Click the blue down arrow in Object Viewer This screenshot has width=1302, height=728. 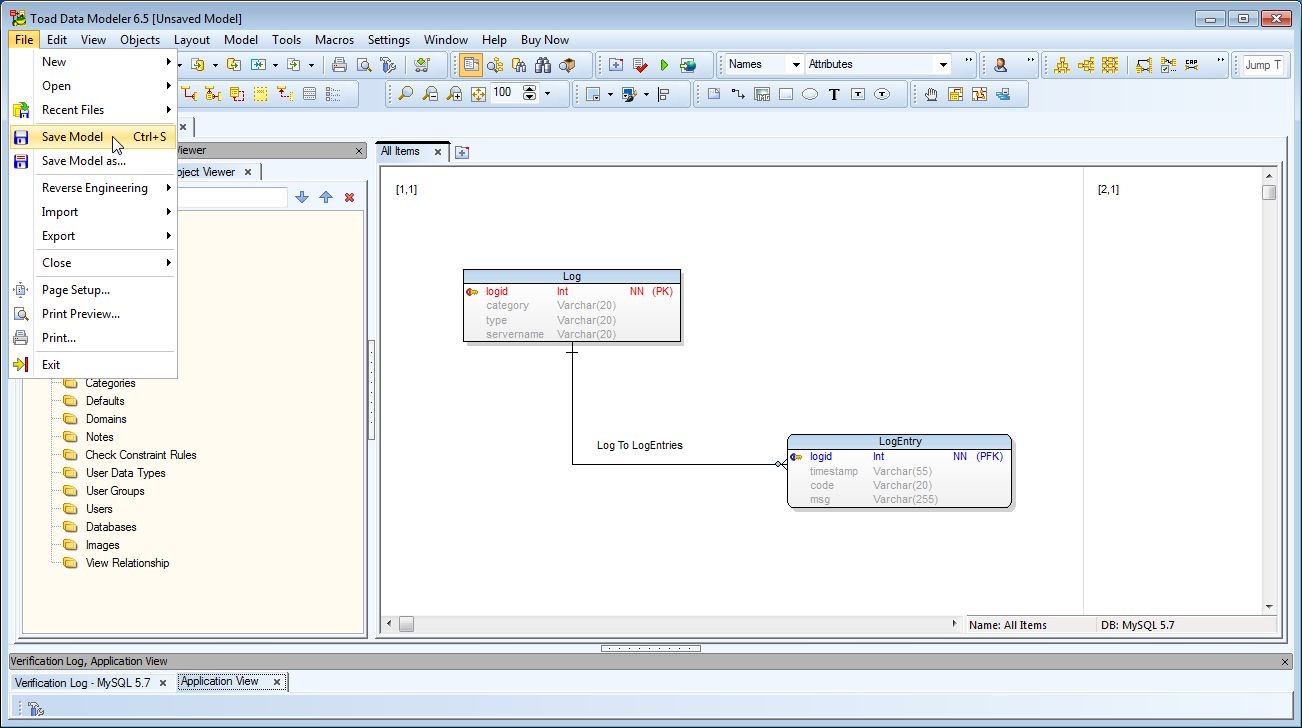[x=302, y=198]
